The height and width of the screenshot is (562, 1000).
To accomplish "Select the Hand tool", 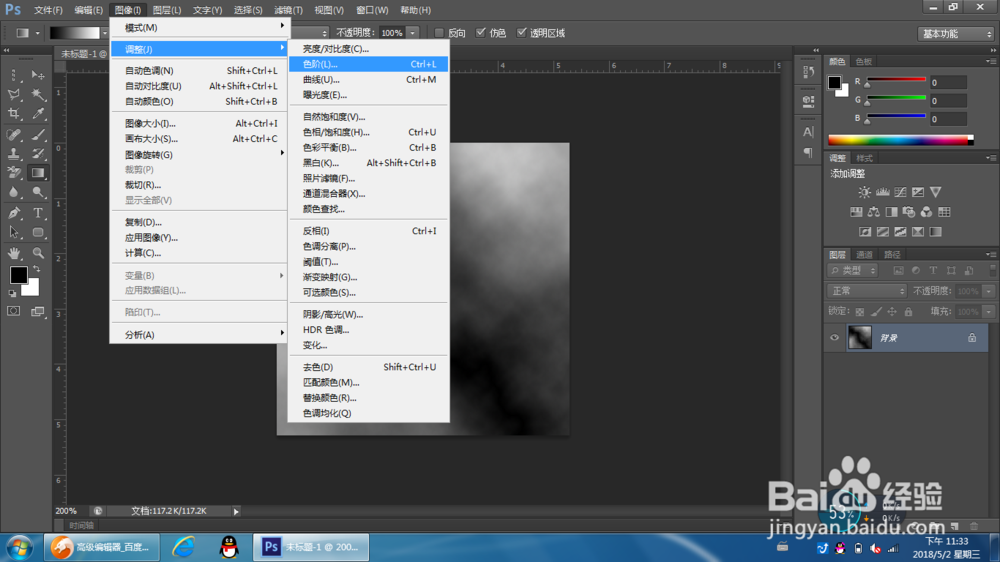I will (14, 253).
